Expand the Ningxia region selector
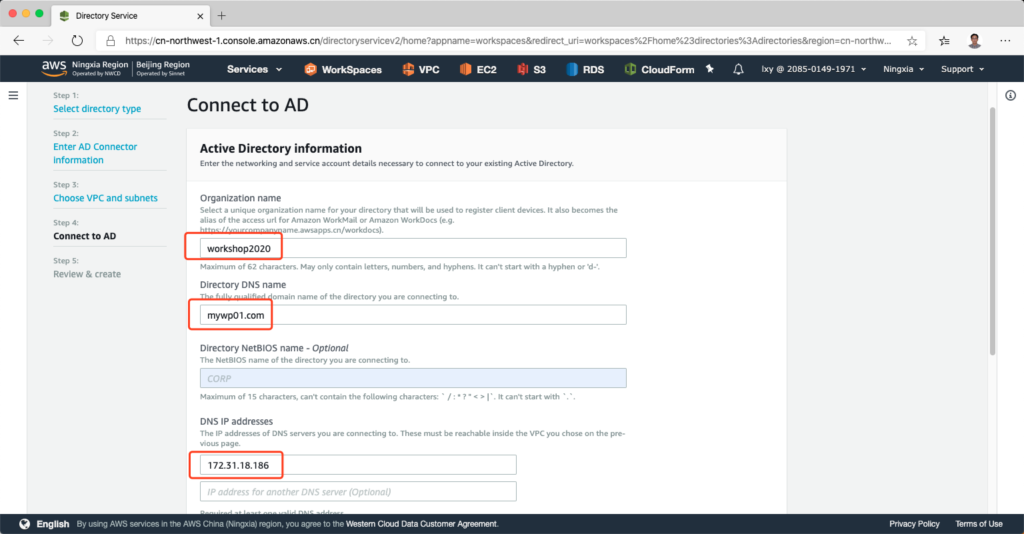 point(903,69)
